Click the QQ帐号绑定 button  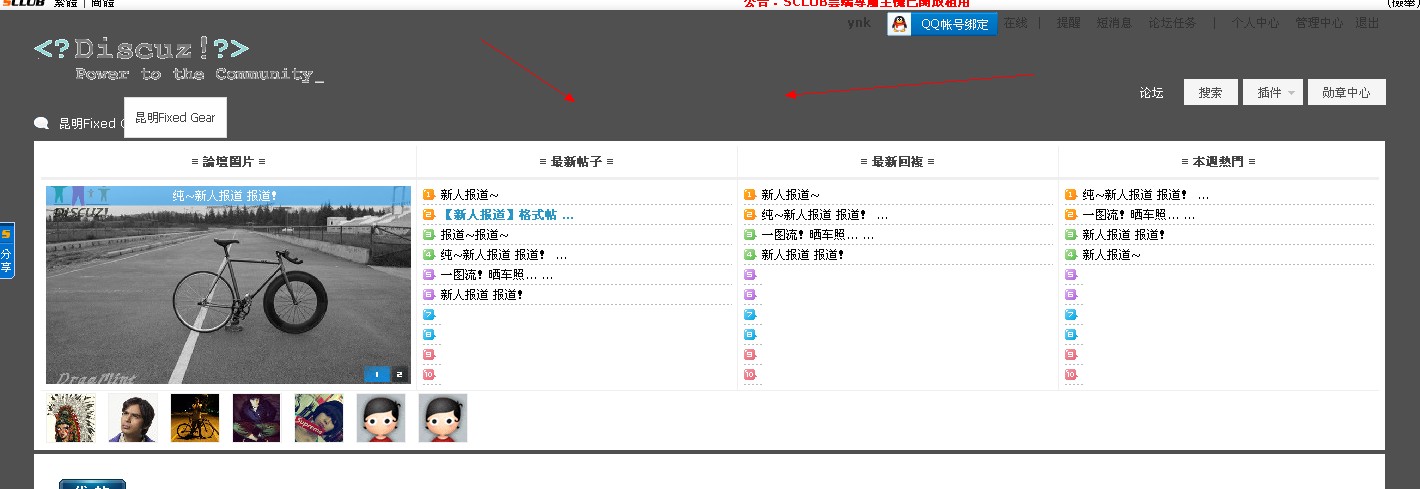(943, 24)
